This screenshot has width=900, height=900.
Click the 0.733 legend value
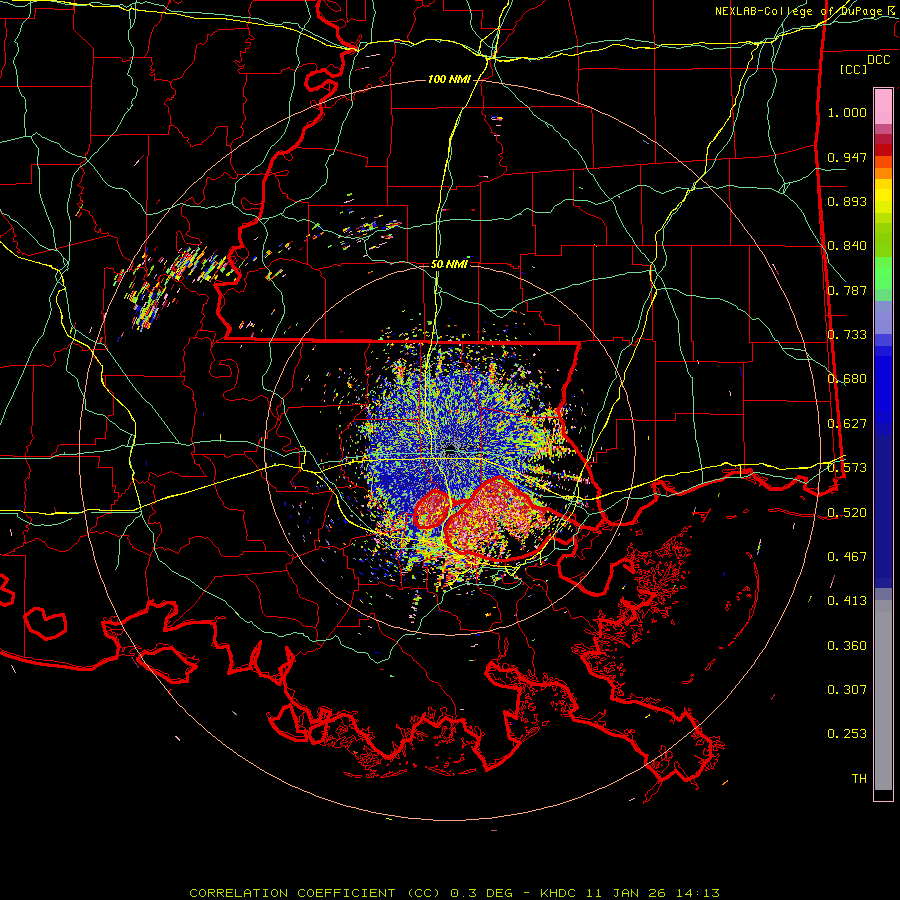coord(847,335)
